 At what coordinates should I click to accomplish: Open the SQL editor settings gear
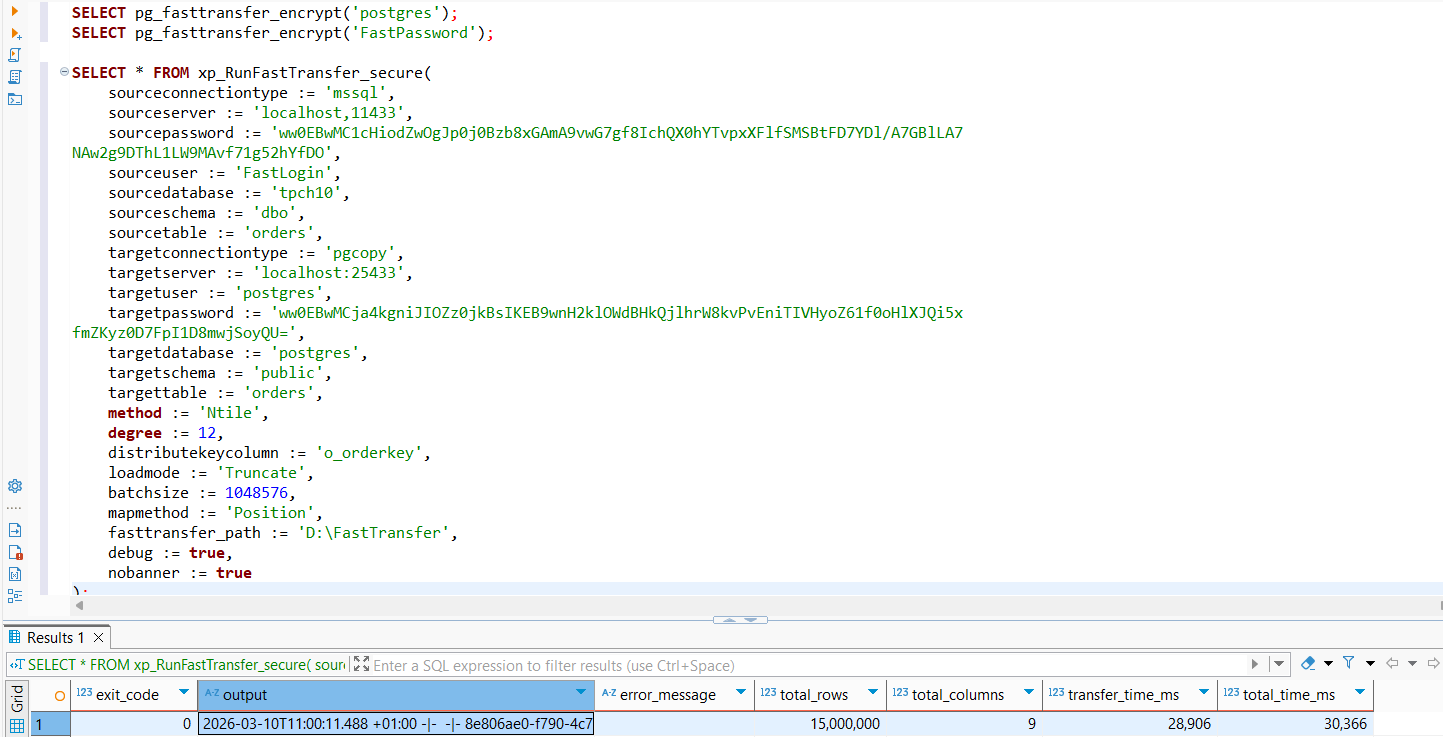14,486
